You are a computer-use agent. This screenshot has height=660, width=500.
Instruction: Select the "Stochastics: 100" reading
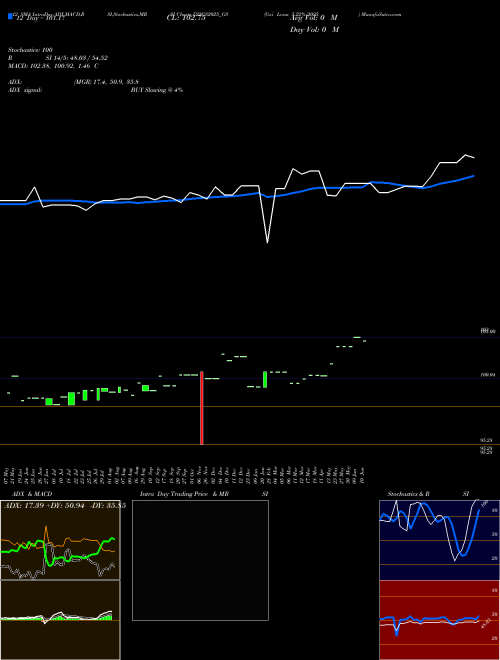(30, 50)
